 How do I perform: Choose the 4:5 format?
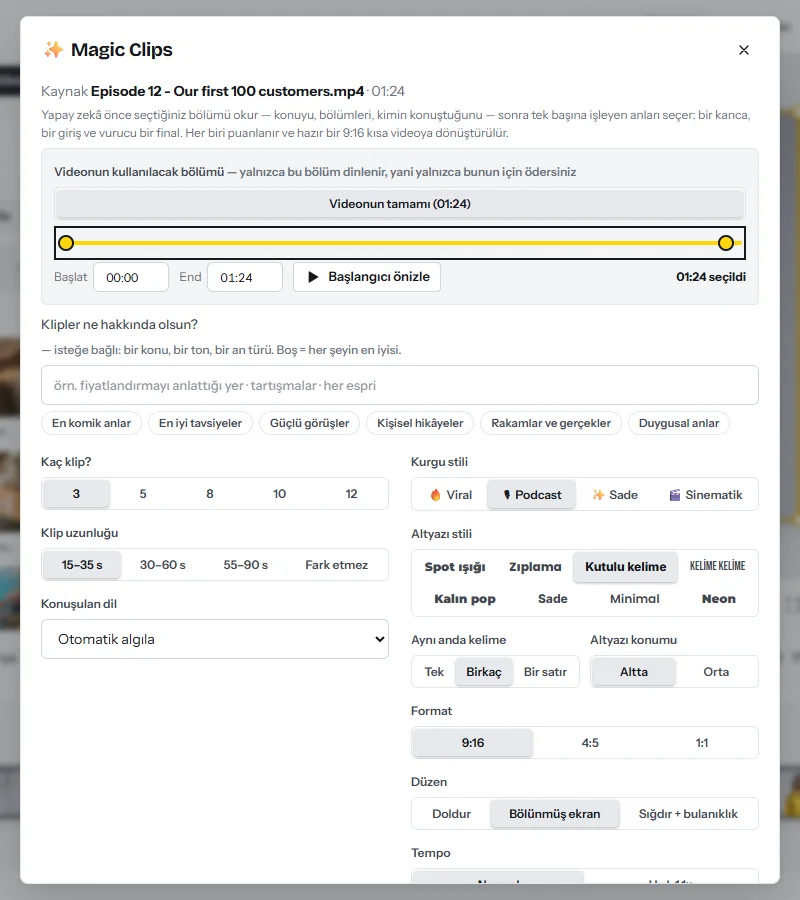point(590,743)
